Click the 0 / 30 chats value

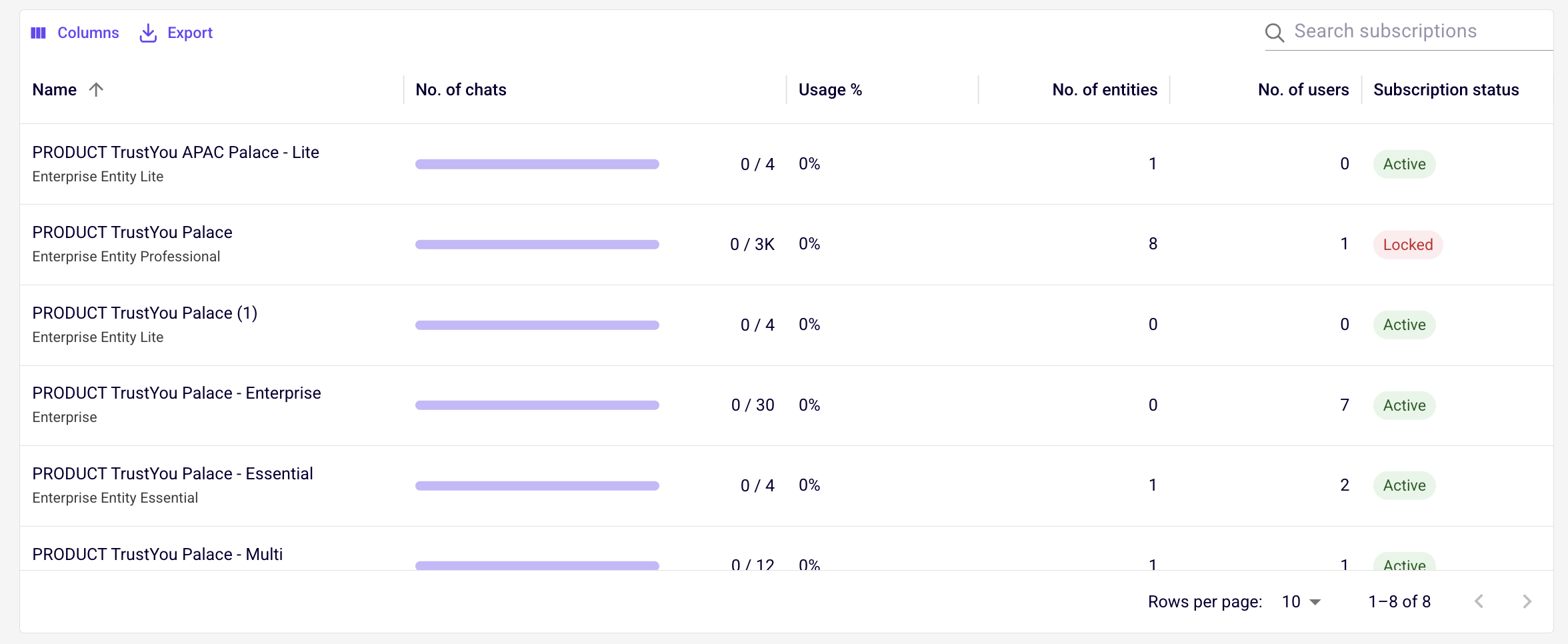(753, 405)
